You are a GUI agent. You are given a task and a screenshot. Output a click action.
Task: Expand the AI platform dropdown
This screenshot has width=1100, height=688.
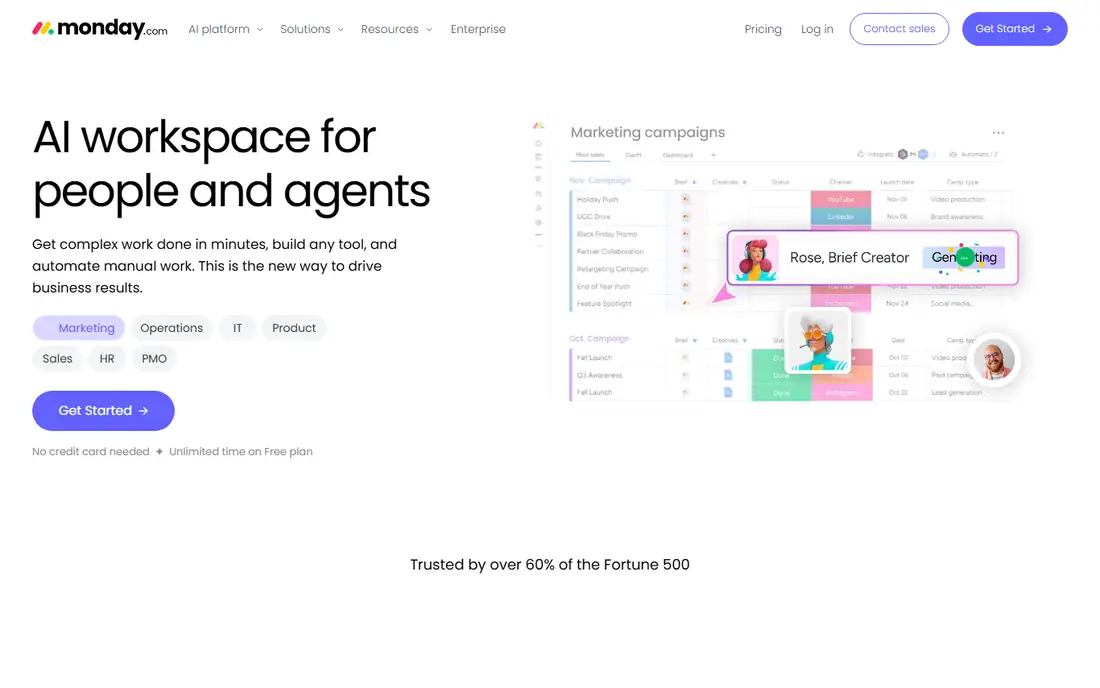pos(225,29)
